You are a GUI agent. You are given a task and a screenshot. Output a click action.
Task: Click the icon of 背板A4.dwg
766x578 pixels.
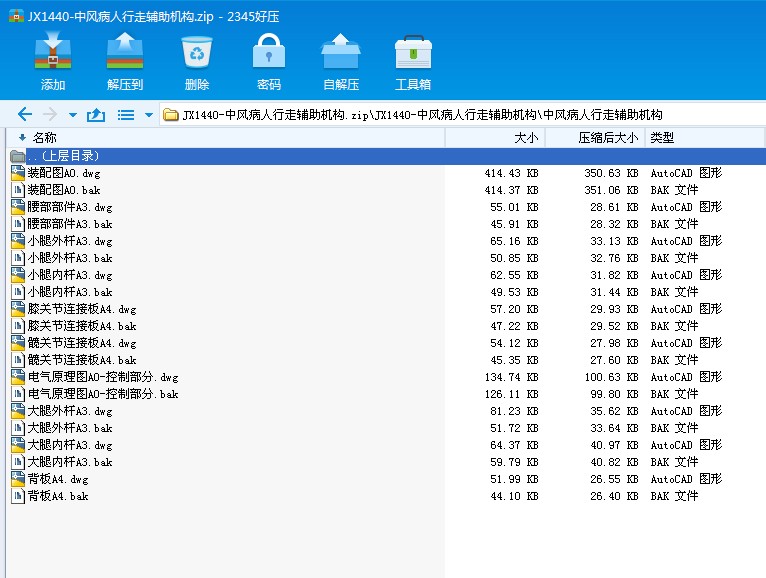coord(18,479)
